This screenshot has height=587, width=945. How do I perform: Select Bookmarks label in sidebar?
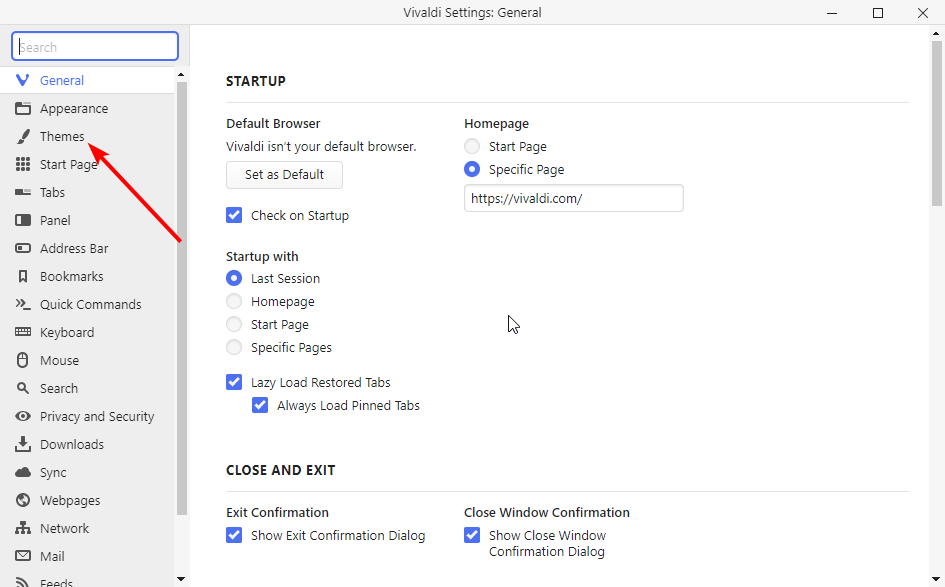[x=72, y=277]
